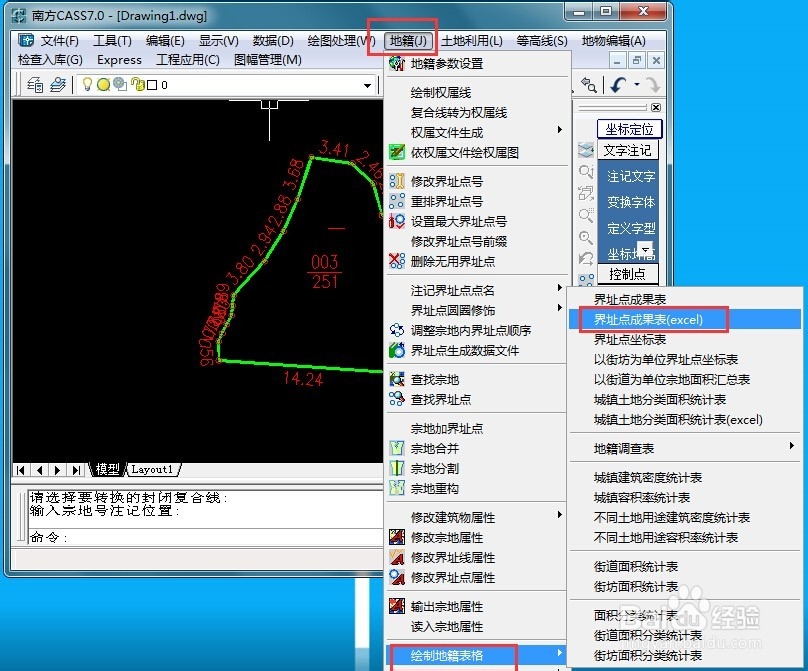
Task: Click the 输出宗地属性 icon
Action: pos(397,607)
